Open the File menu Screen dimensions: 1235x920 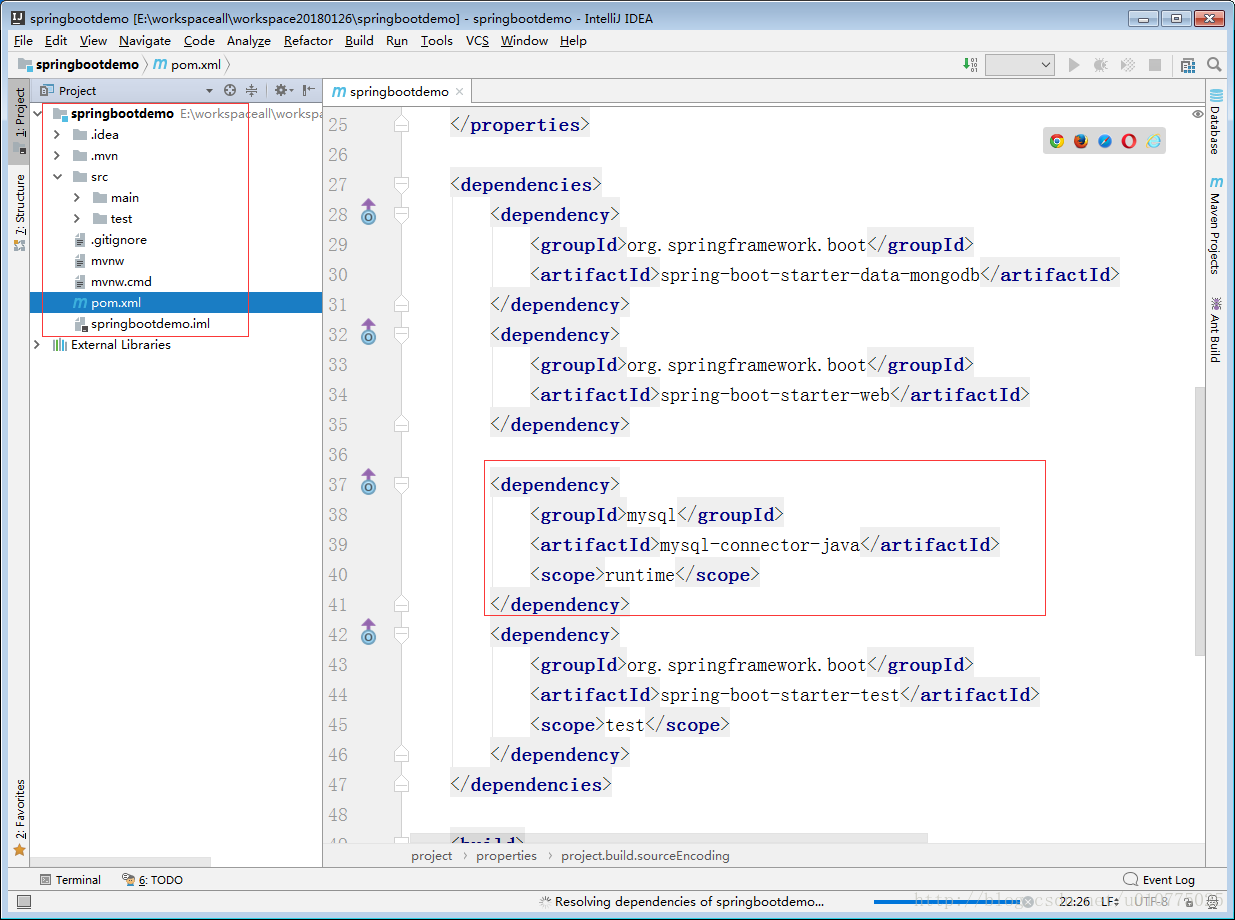click(23, 40)
